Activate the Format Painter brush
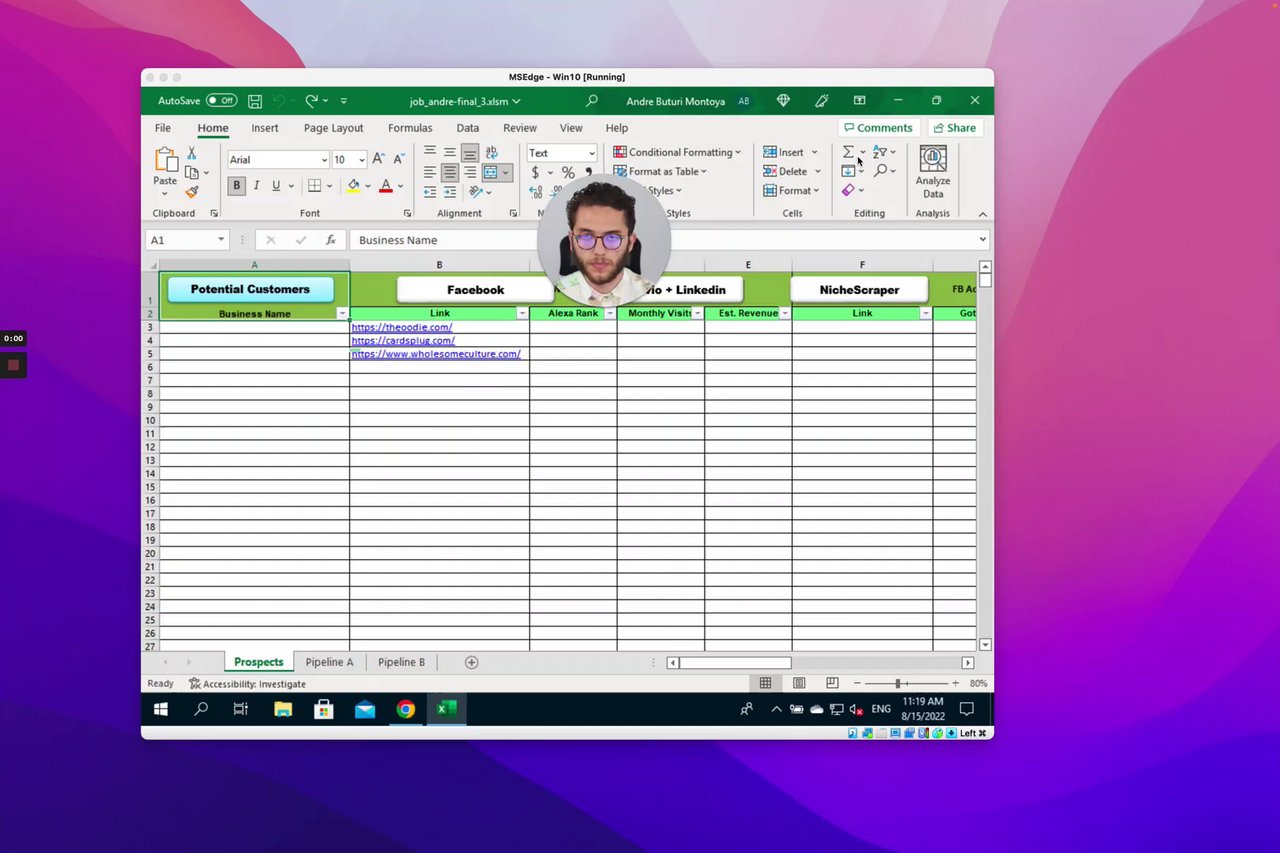1280x853 pixels. pyautogui.click(x=192, y=191)
